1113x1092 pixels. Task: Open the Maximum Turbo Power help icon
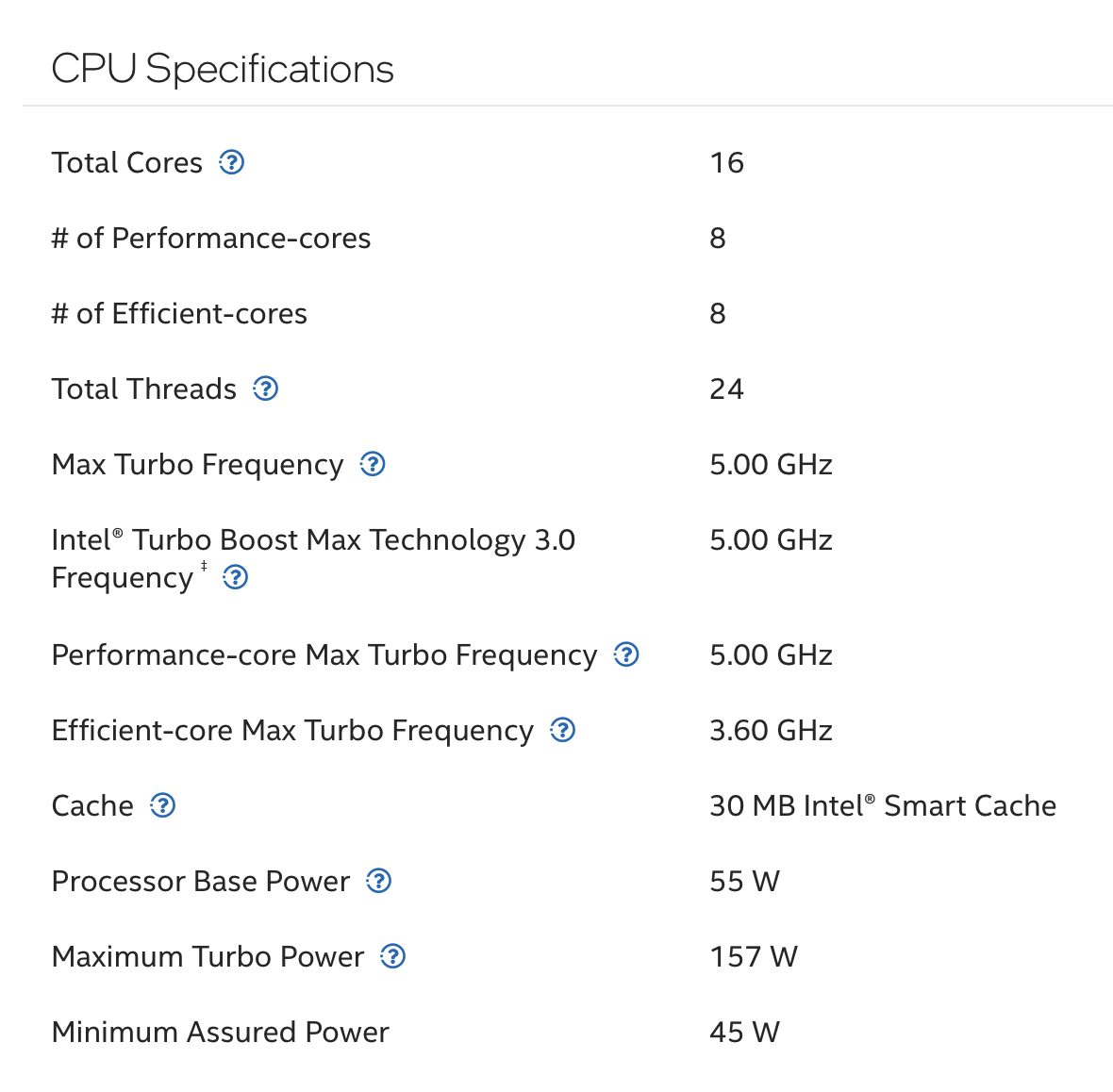(x=393, y=956)
